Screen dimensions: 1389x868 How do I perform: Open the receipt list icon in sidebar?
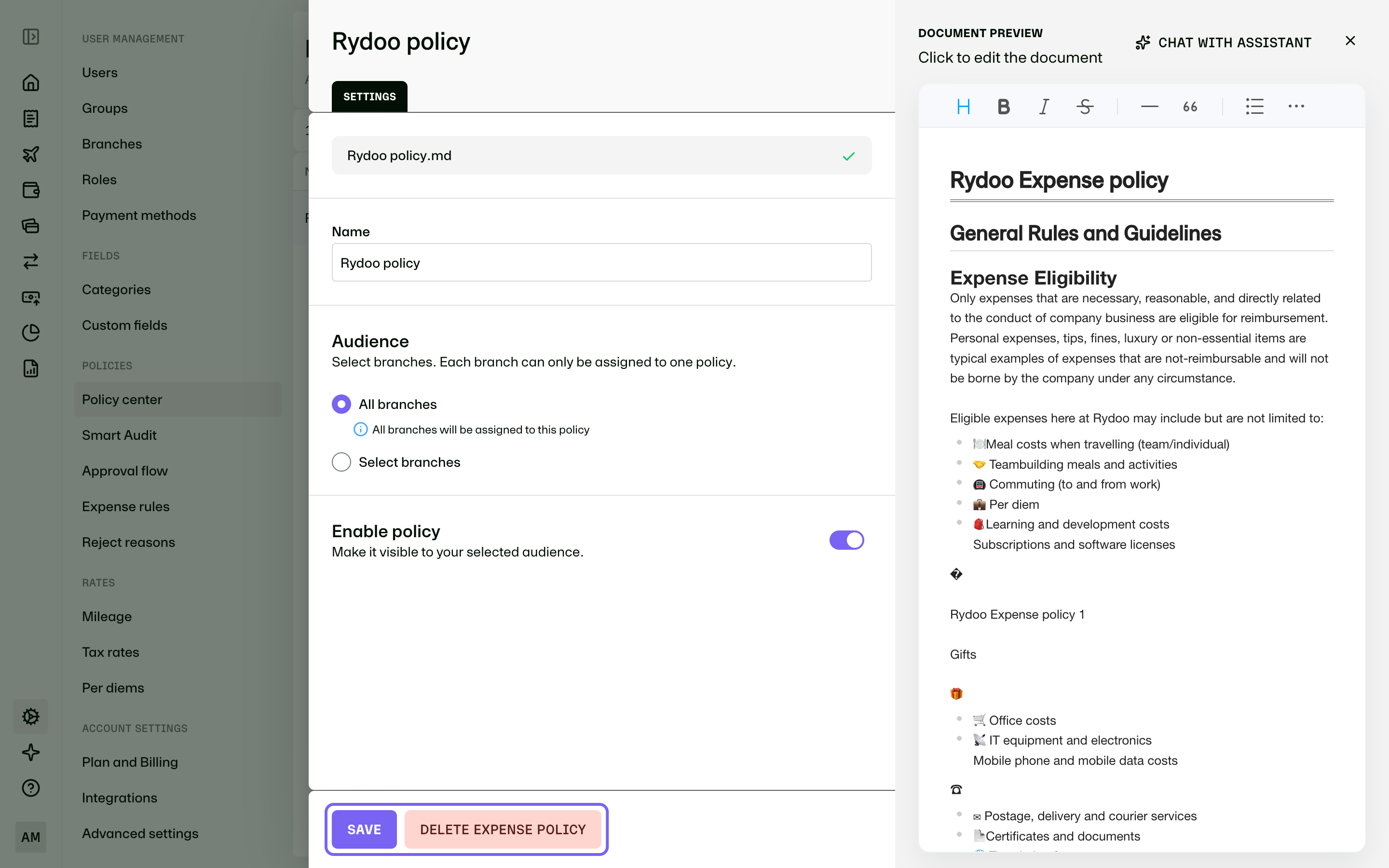[x=31, y=118]
